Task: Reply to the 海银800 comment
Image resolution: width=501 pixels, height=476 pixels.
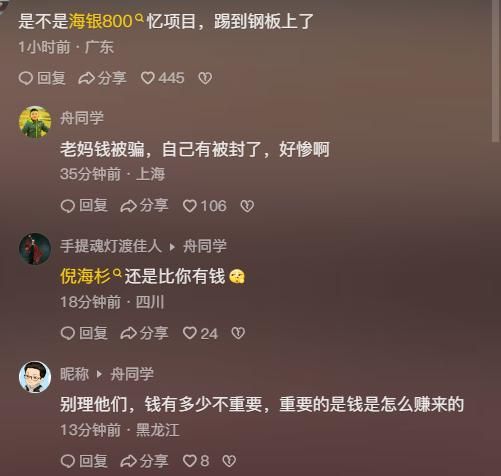Action: (42, 78)
